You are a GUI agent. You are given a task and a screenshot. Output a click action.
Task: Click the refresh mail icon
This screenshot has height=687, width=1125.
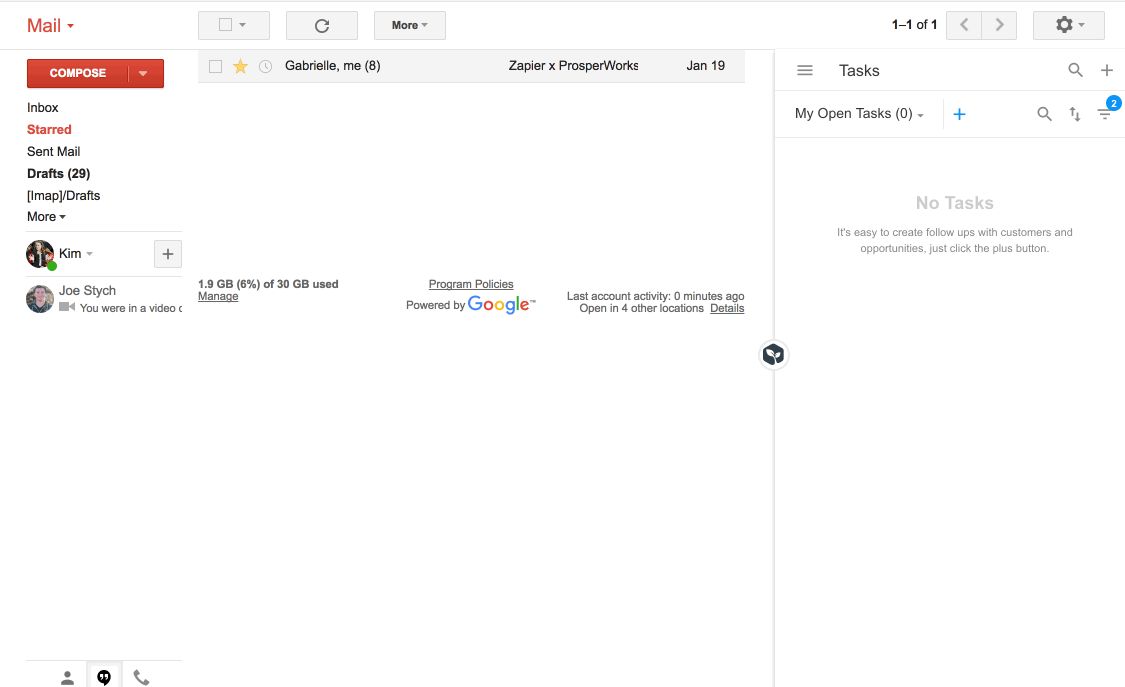(x=321, y=26)
